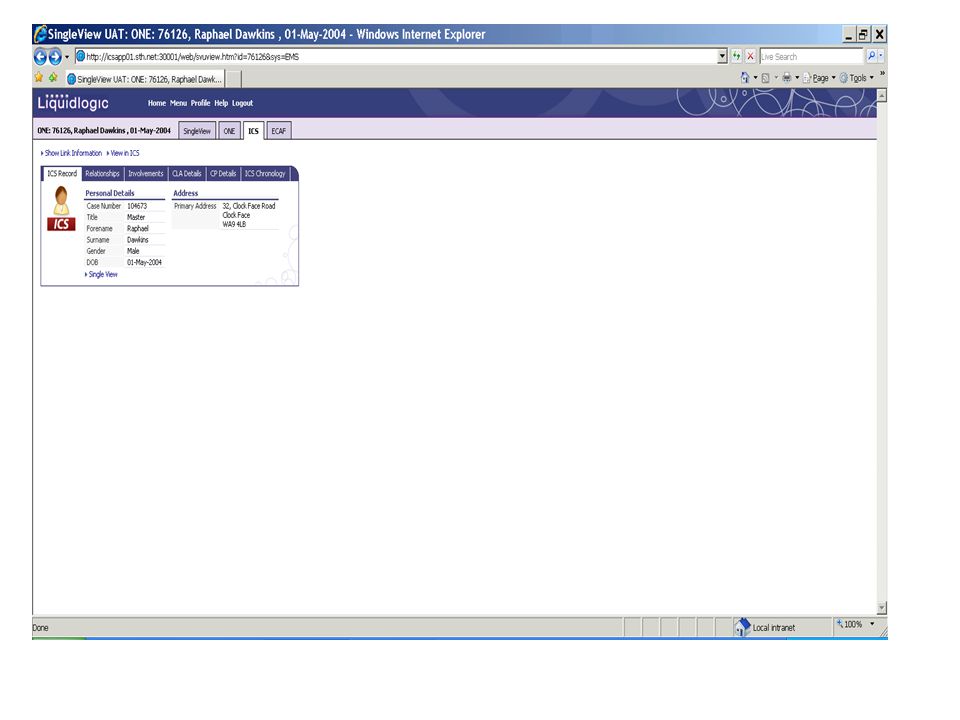
Task: Refresh the page with the green arrows icon
Action: [737, 56]
